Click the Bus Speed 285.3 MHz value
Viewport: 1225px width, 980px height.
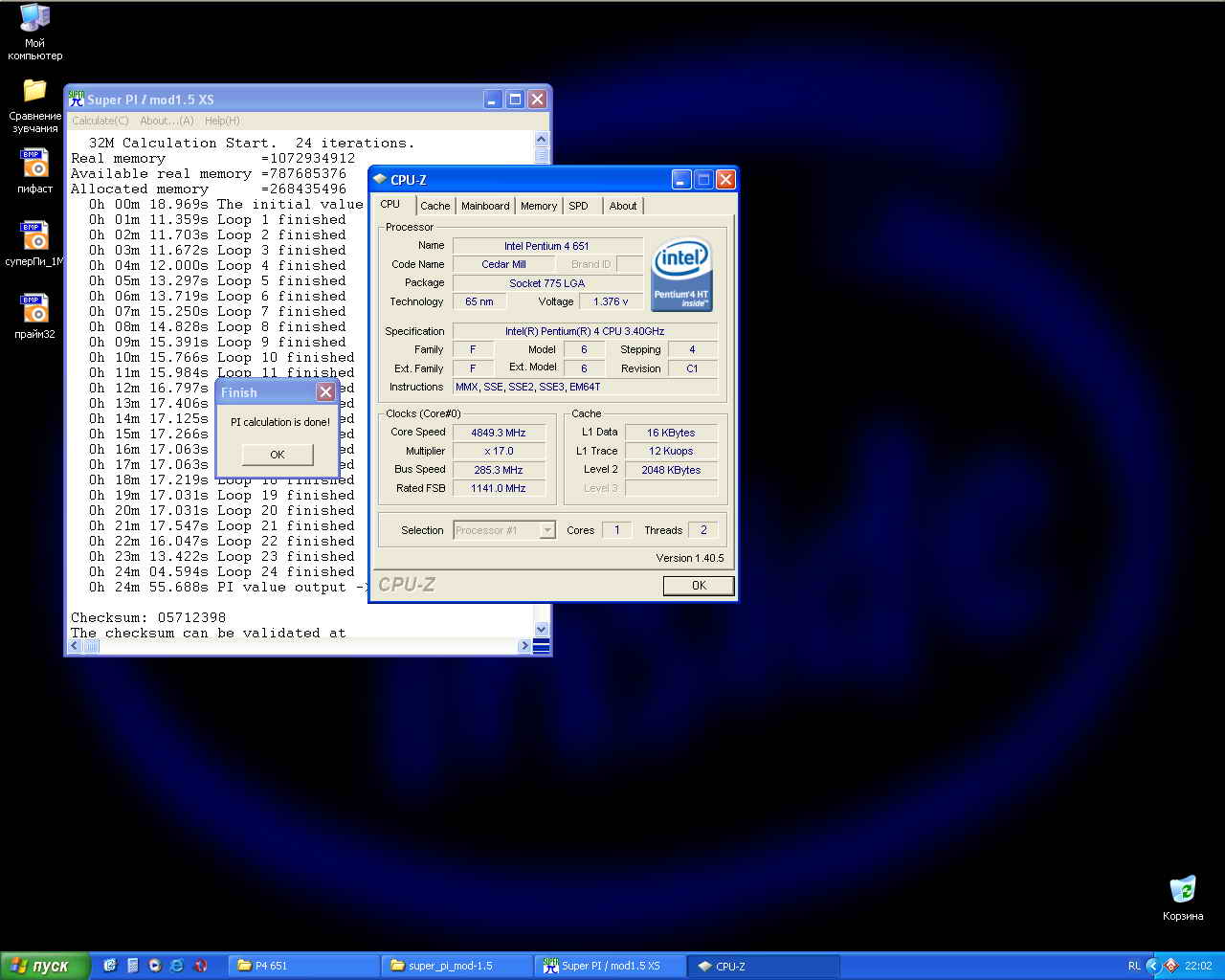pos(499,470)
